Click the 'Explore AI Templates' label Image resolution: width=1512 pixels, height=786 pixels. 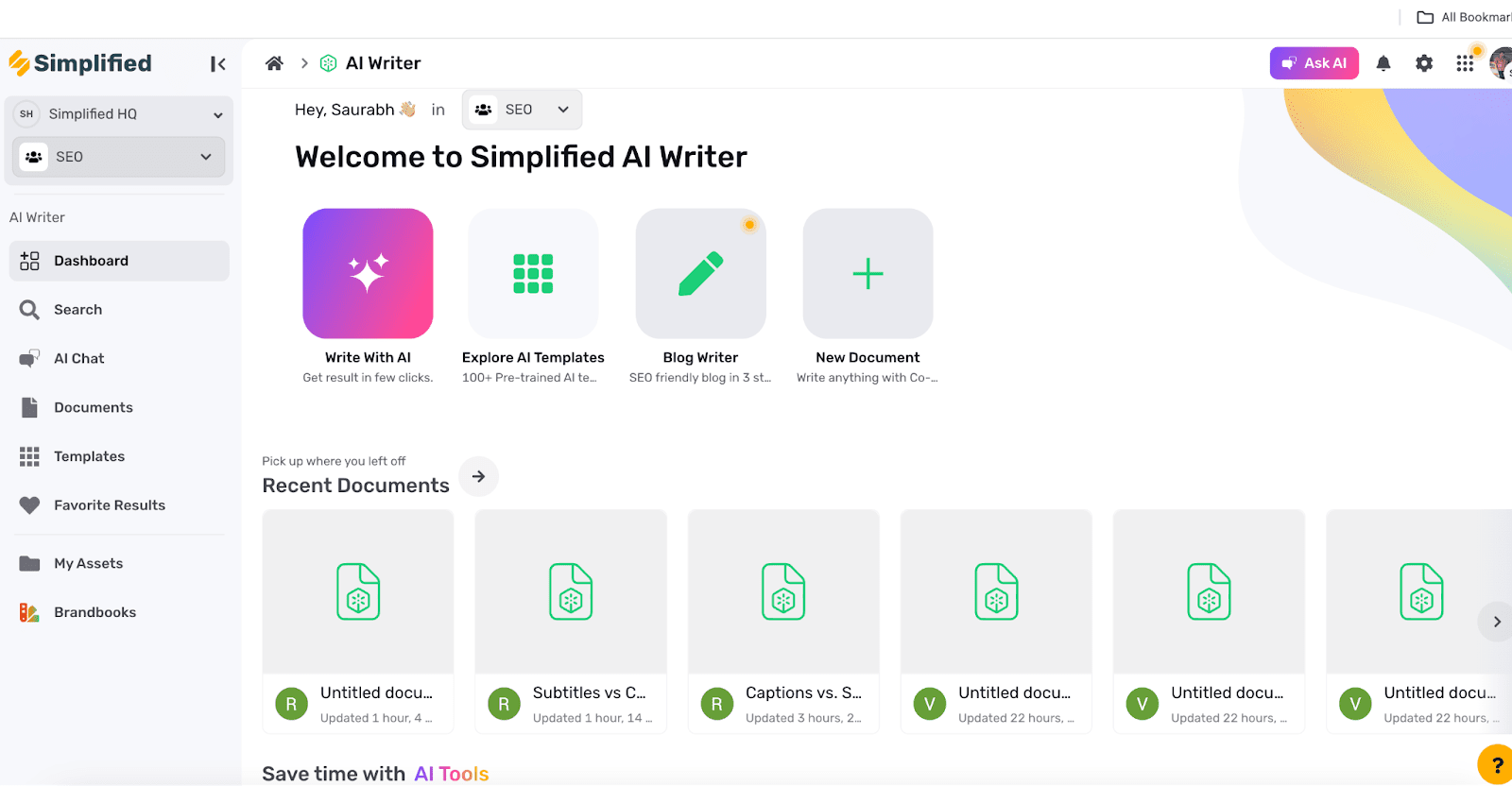coord(533,358)
